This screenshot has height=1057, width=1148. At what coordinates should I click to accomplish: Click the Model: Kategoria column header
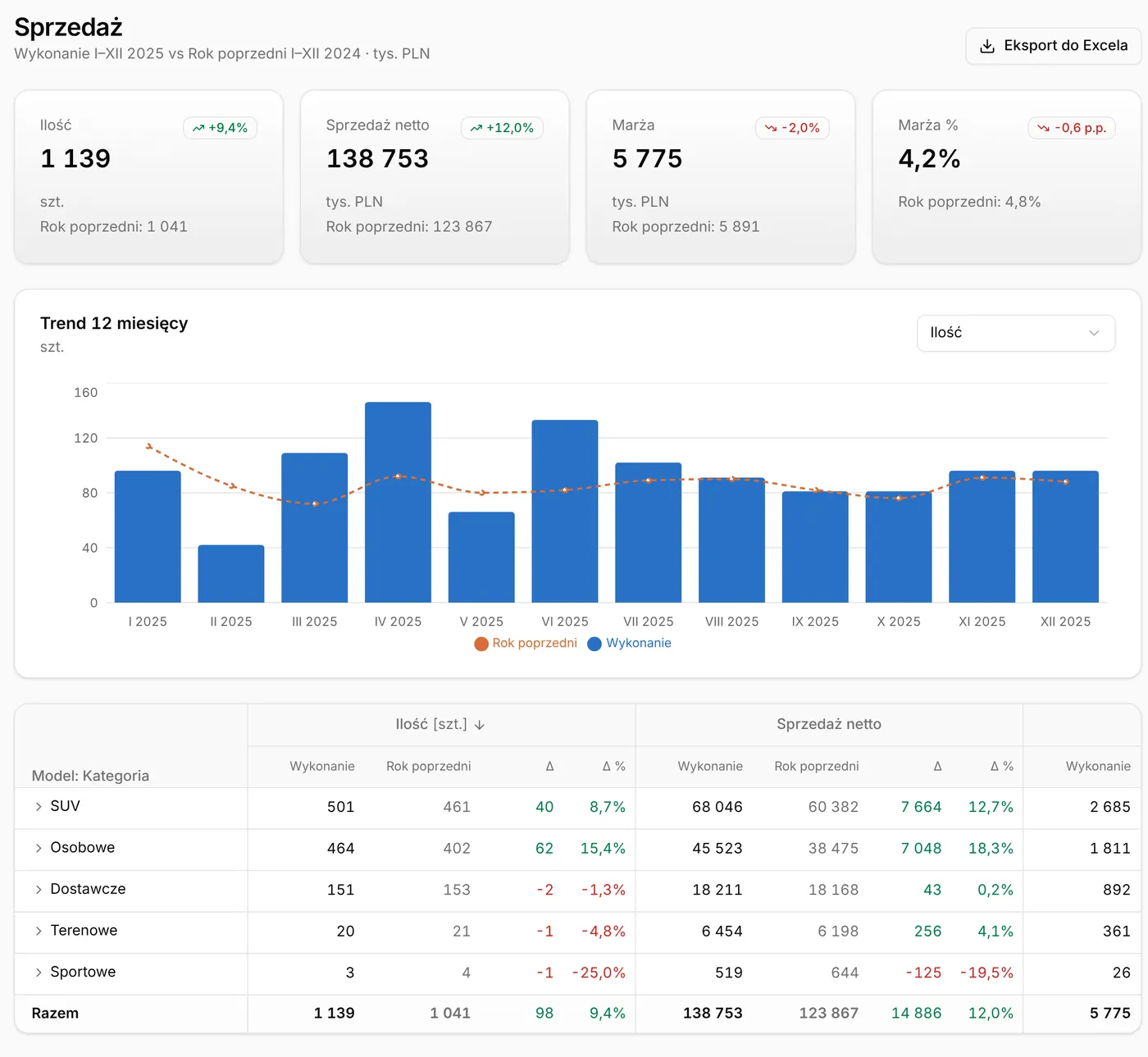tap(90, 776)
